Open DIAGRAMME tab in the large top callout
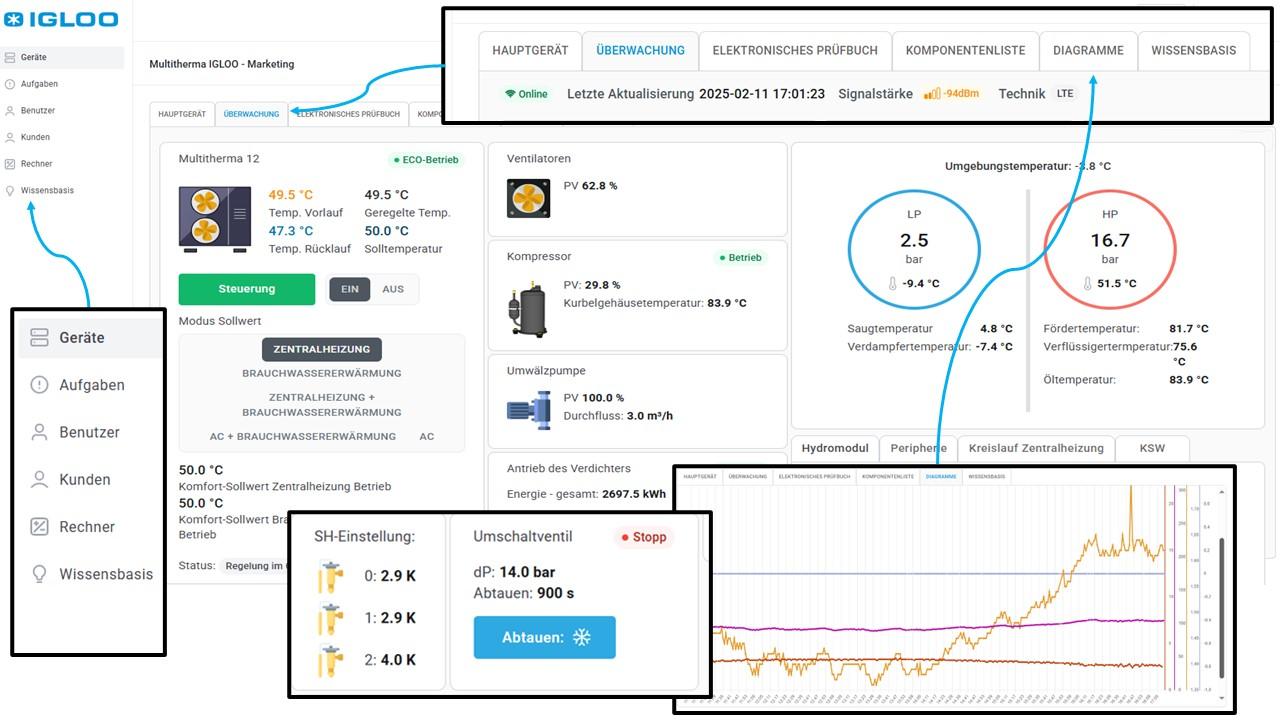 1088,50
